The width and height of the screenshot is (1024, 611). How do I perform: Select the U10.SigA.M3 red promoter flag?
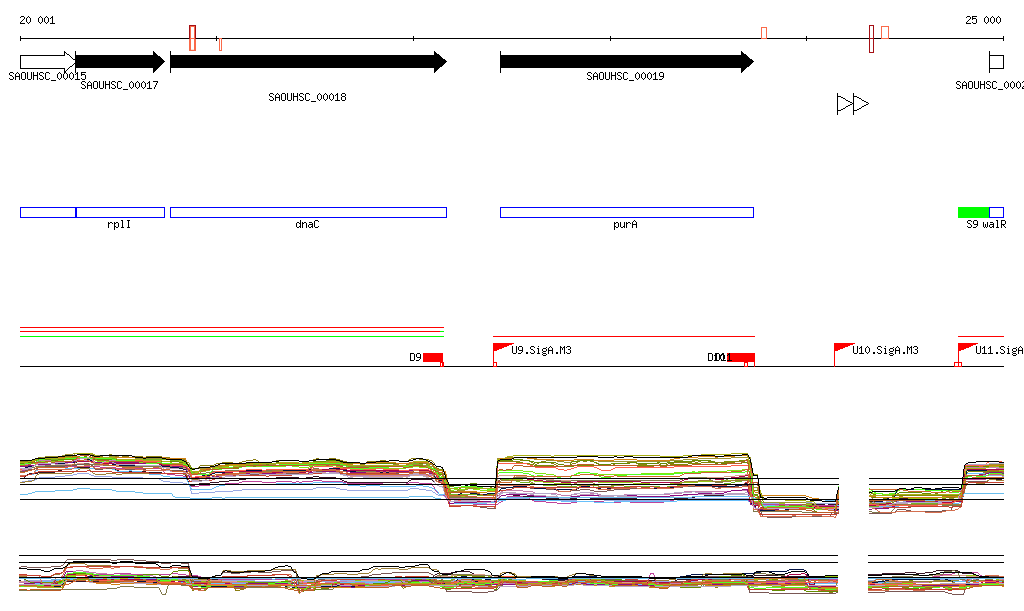844,349
